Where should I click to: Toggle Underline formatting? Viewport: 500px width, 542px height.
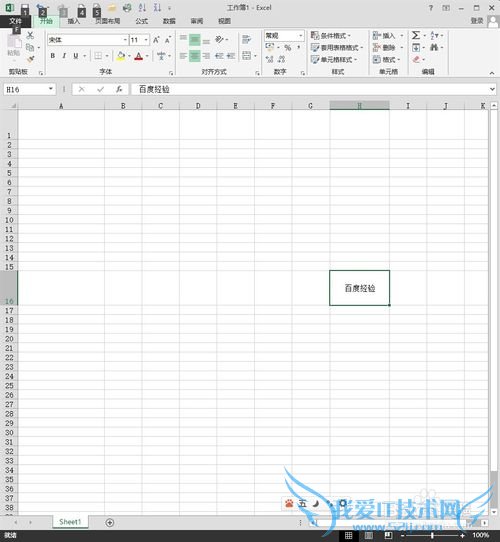click(75, 56)
